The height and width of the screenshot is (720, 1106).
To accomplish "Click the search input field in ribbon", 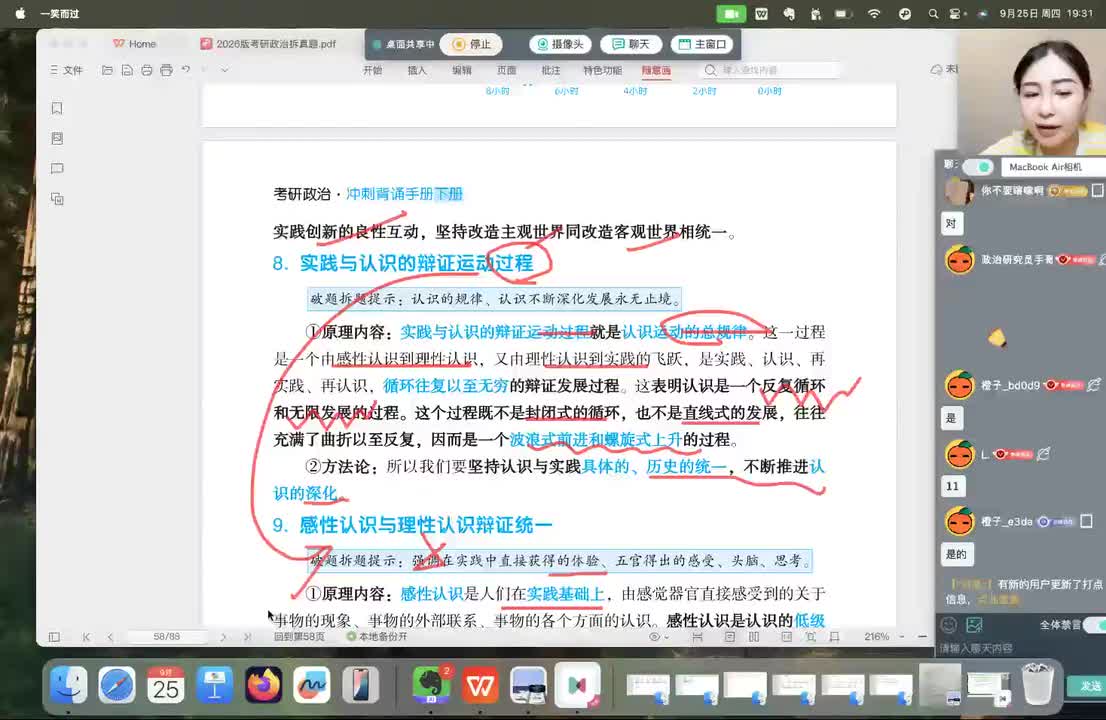I will [x=772, y=70].
